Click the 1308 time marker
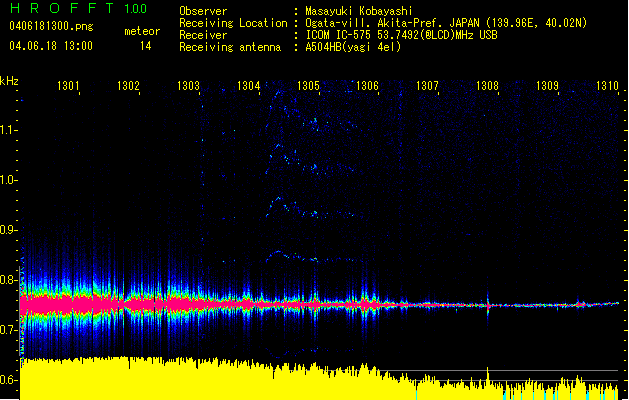Image resolution: width=629 pixels, height=400 pixels. tap(487, 85)
